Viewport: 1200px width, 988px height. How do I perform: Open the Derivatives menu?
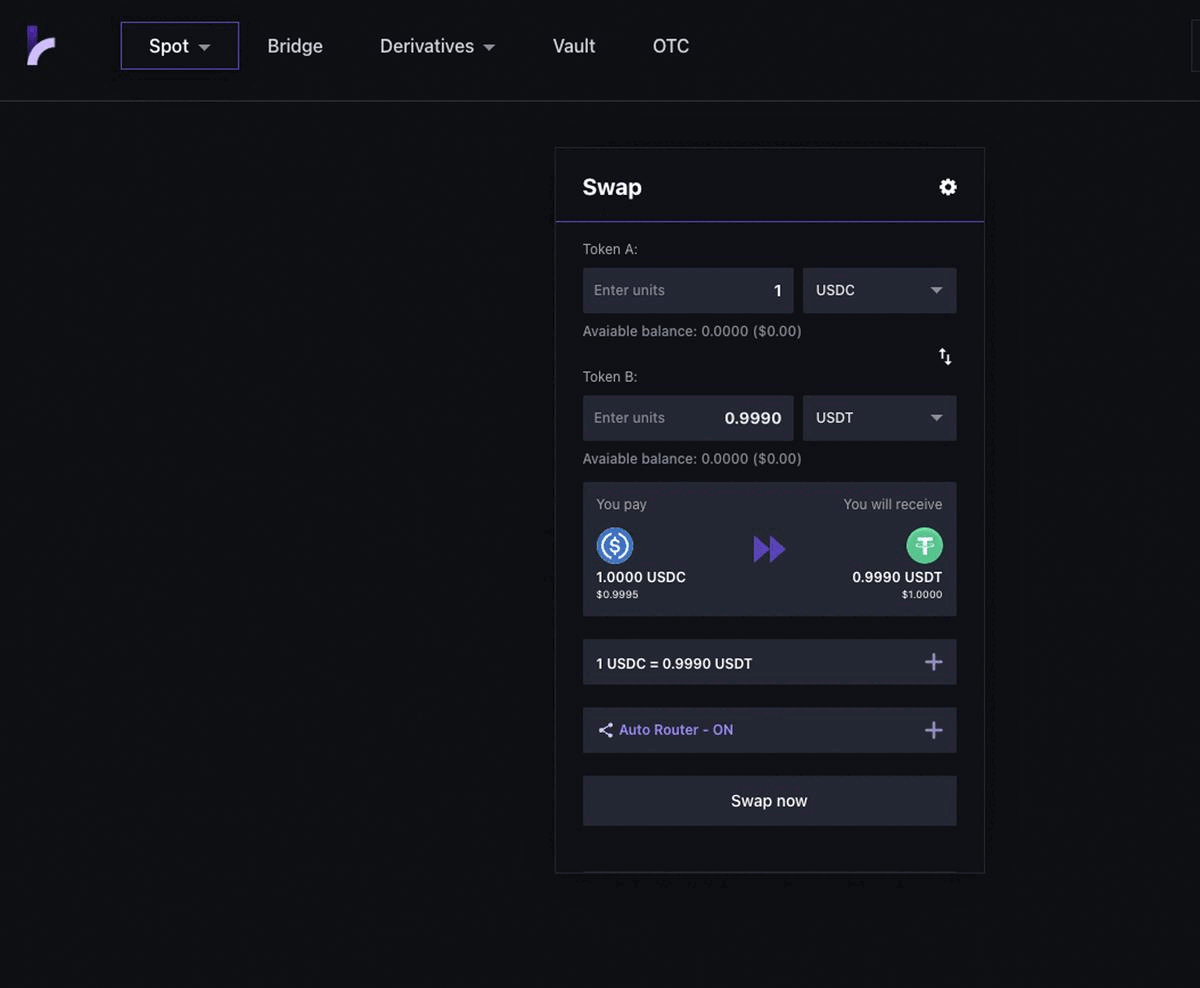pos(437,46)
